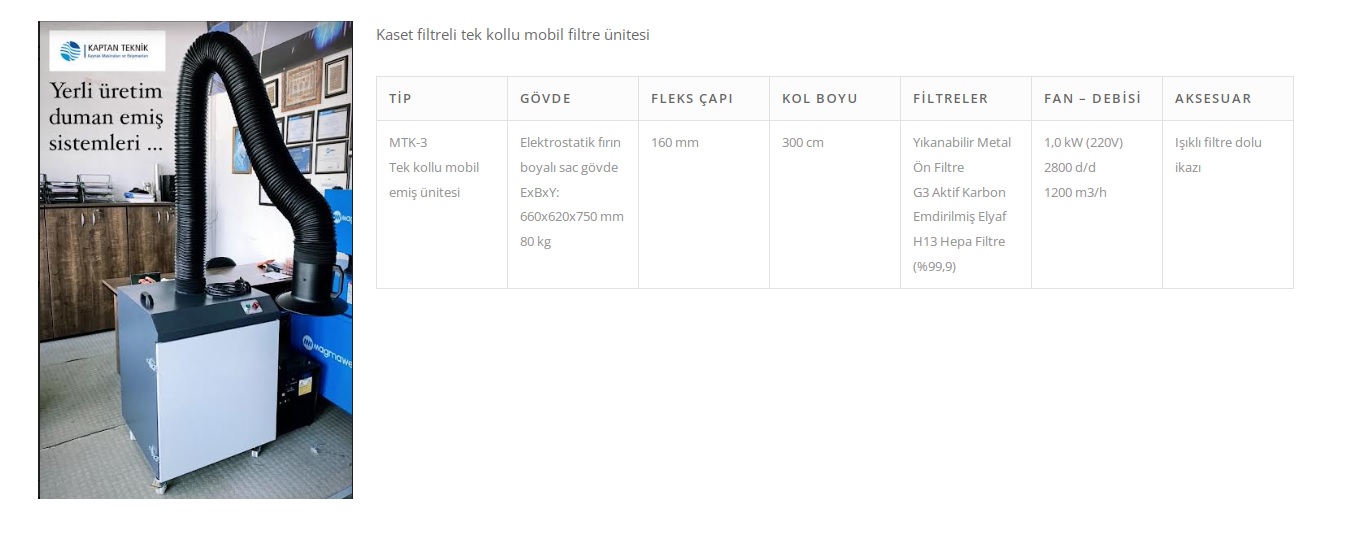Click the KOL BOYU column header
This screenshot has height=551, width=1360.
[819, 99]
